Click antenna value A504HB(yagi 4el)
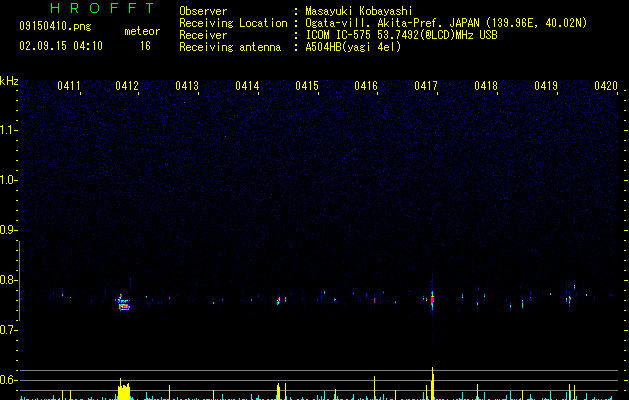This screenshot has width=629, height=400. click(353, 47)
